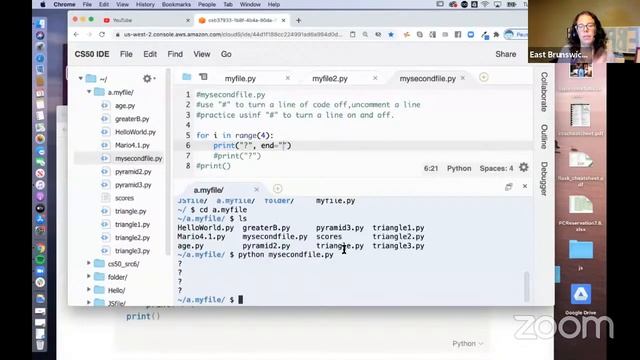640x360 pixels.
Task: Open the Go menu
Action: [x=226, y=54]
